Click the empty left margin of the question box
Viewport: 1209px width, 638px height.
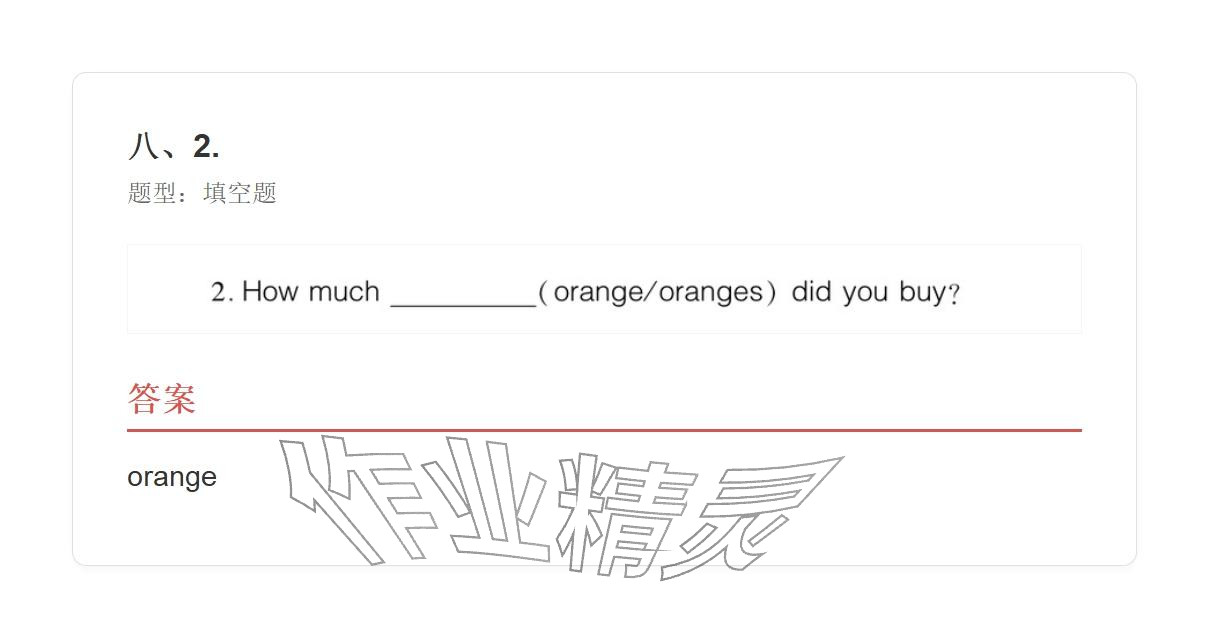[166, 290]
